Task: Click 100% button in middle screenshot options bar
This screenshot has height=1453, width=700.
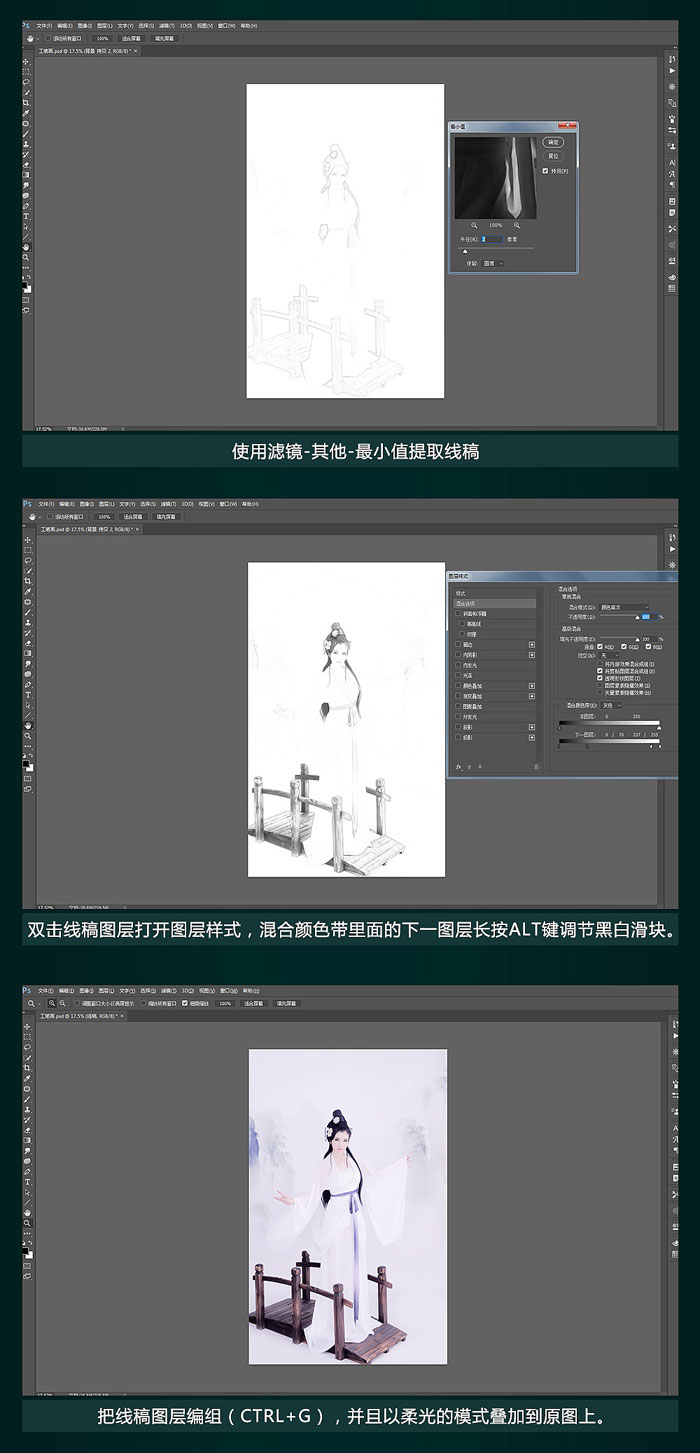Action: pyautogui.click(x=104, y=516)
